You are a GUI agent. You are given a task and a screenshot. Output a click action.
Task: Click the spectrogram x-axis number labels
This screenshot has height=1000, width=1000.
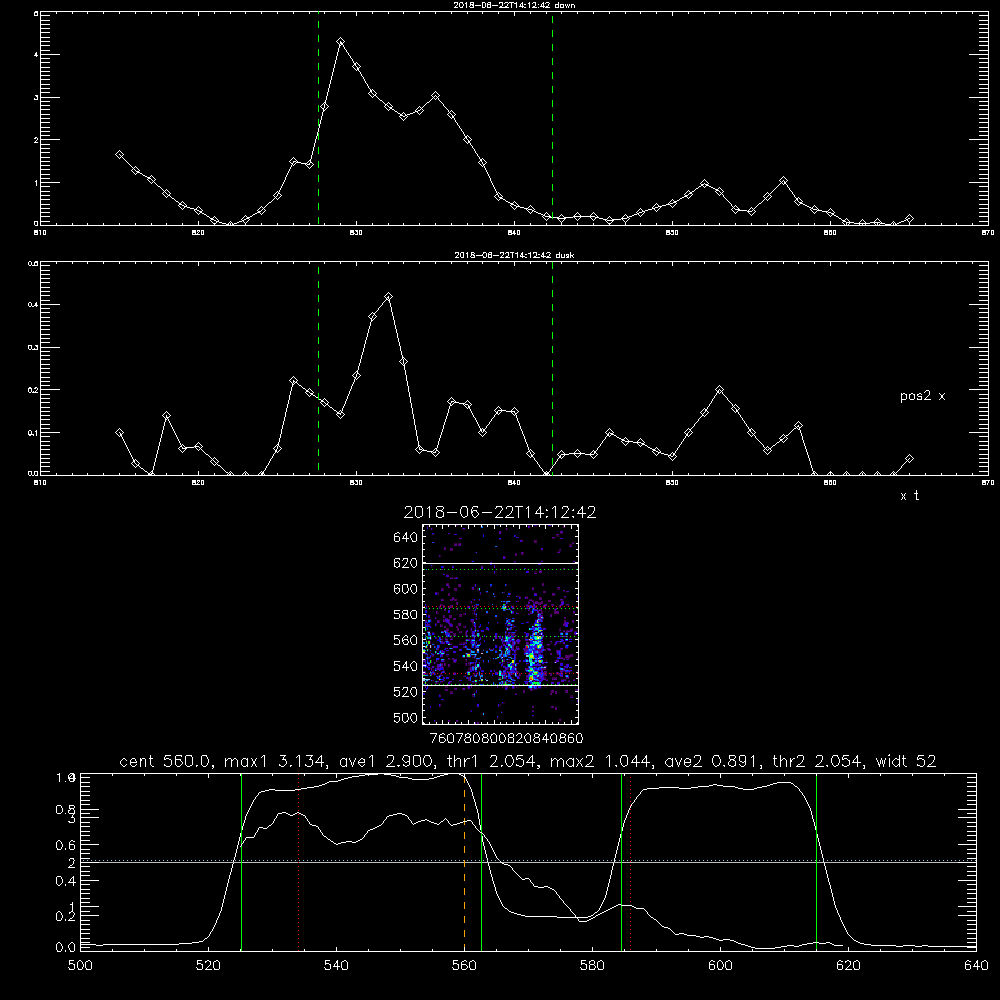pyautogui.click(x=507, y=739)
